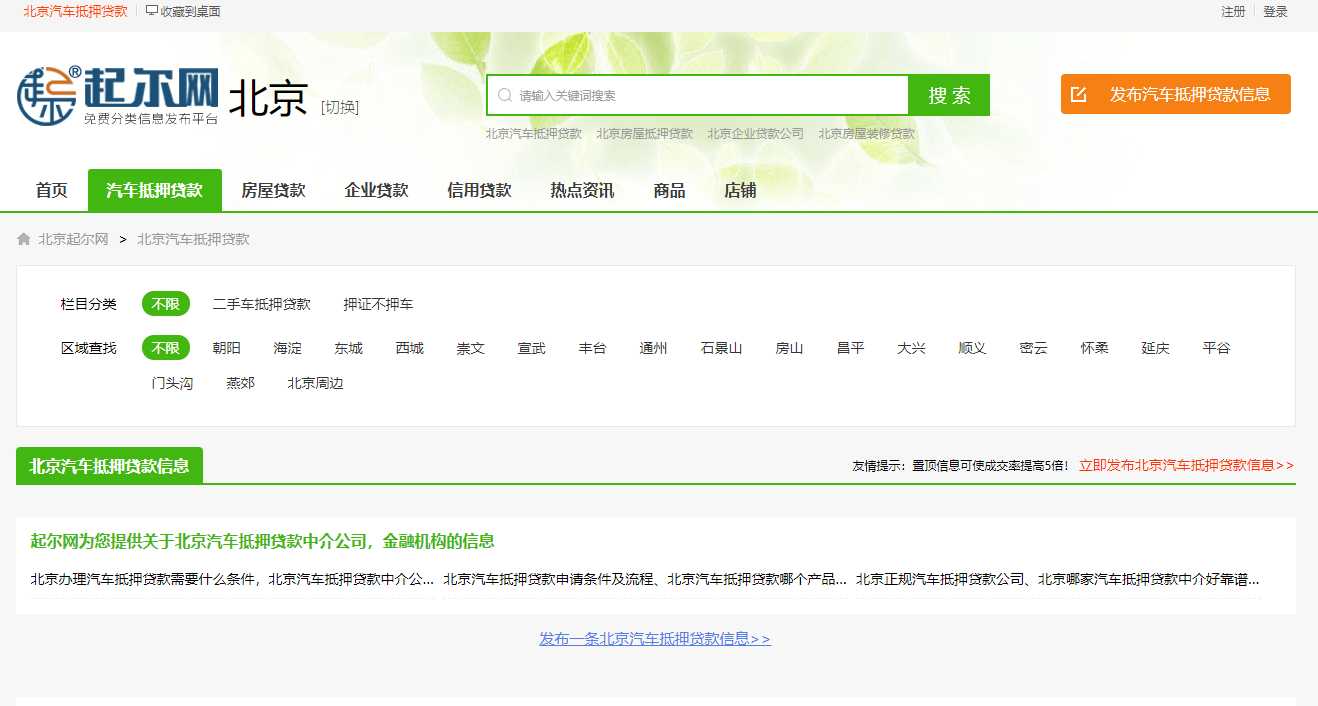The width and height of the screenshot is (1318, 706).
Task: Filter by 海淀 district
Action: (x=288, y=348)
